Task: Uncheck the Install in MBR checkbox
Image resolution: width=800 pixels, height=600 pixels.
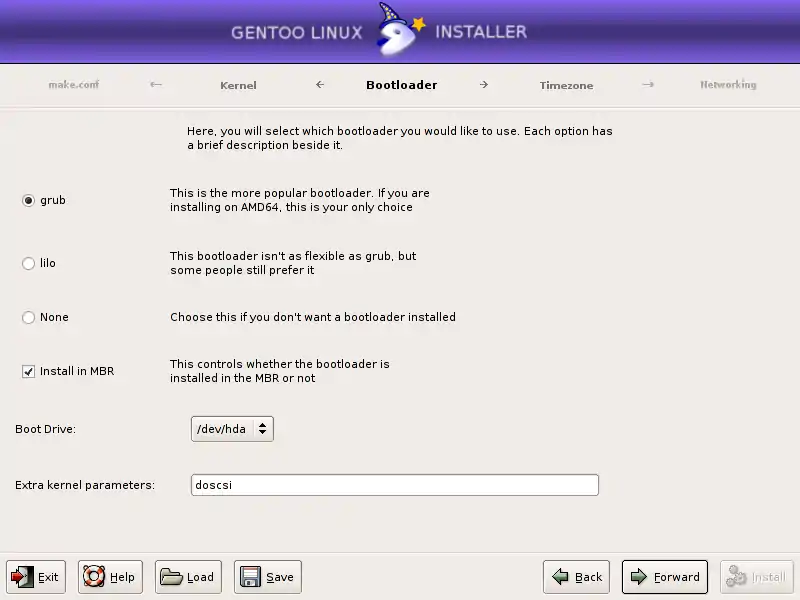Action: tap(28, 371)
